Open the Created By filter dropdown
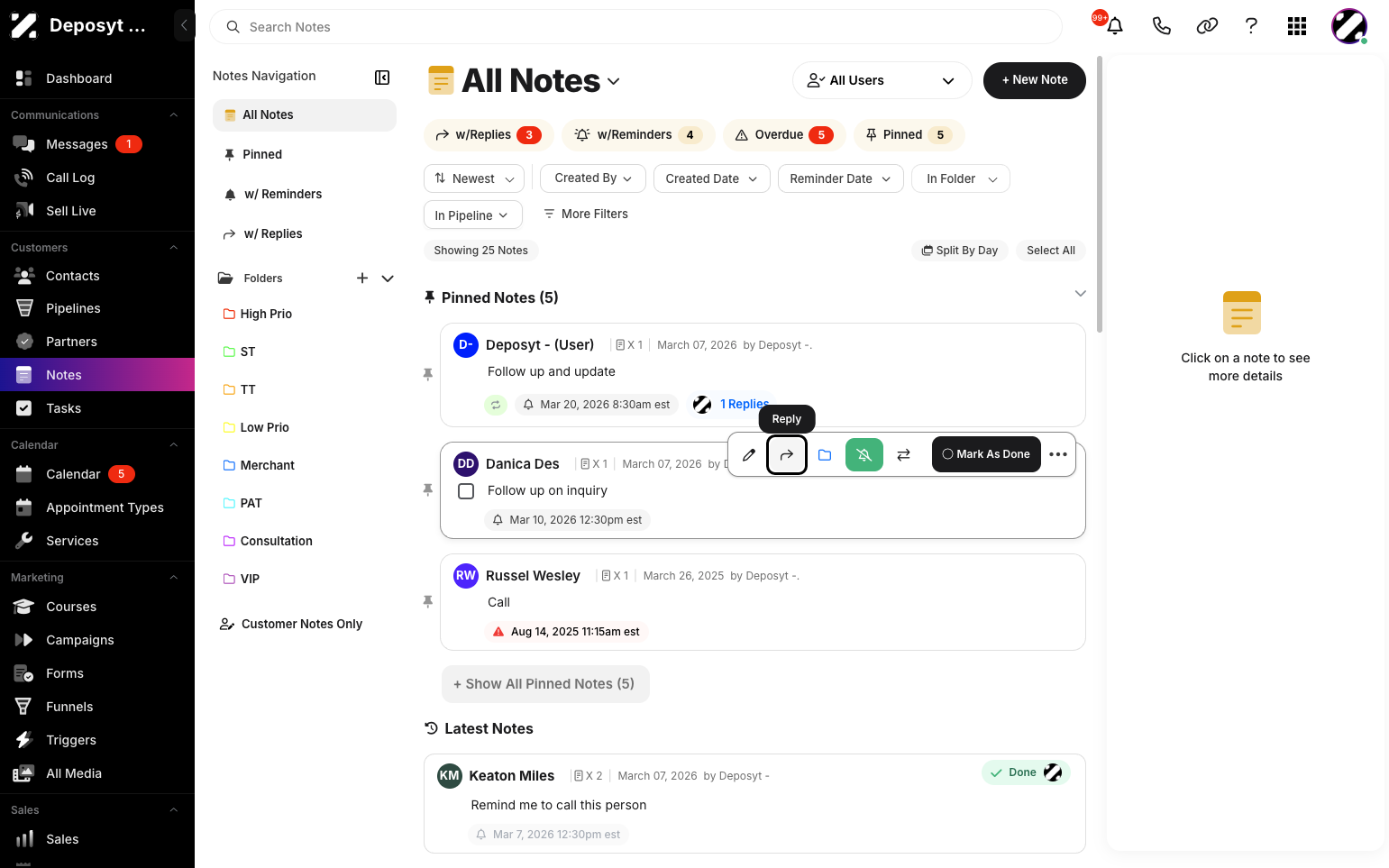The image size is (1389, 868). 593,178
